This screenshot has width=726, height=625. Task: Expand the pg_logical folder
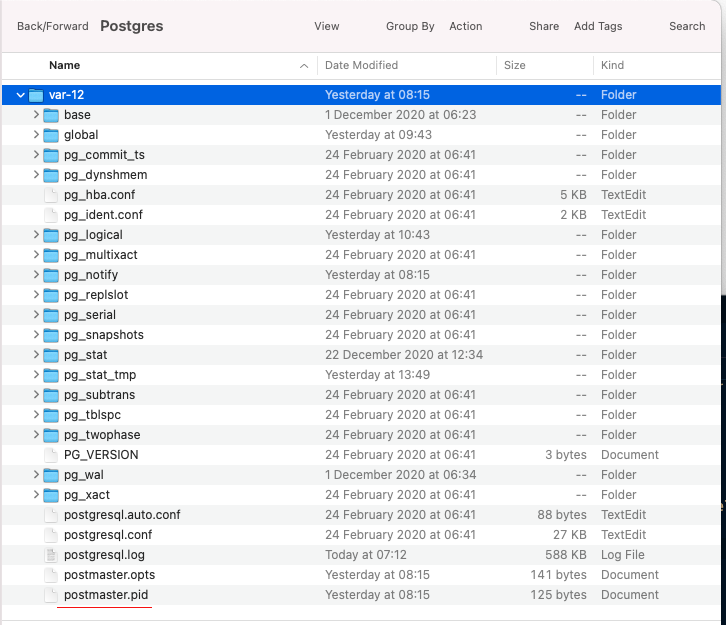coord(36,234)
